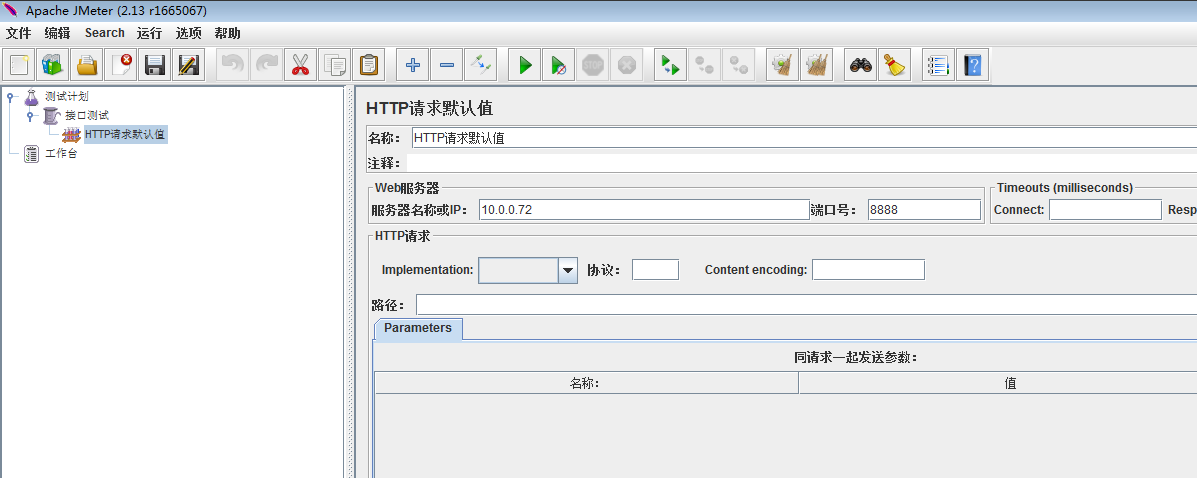Open the Templates toolbar icon
Image resolution: width=1197 pixels, height=478 pixels.
53,65
